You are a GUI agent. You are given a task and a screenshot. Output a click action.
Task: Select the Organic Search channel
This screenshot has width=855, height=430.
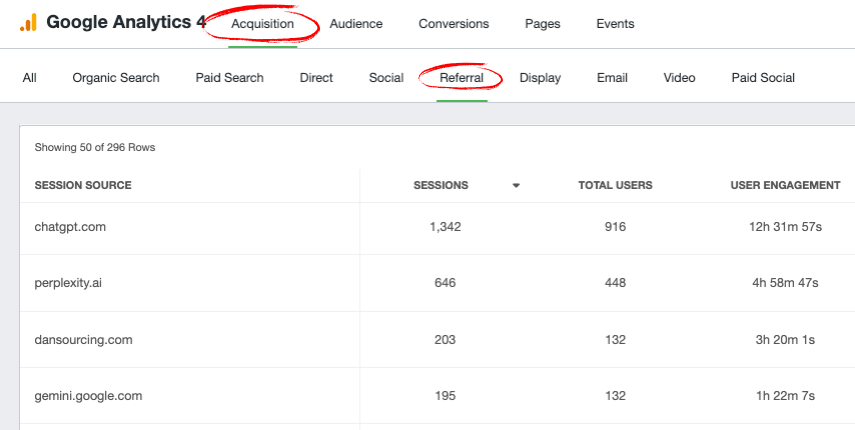[x=116, y=78]
